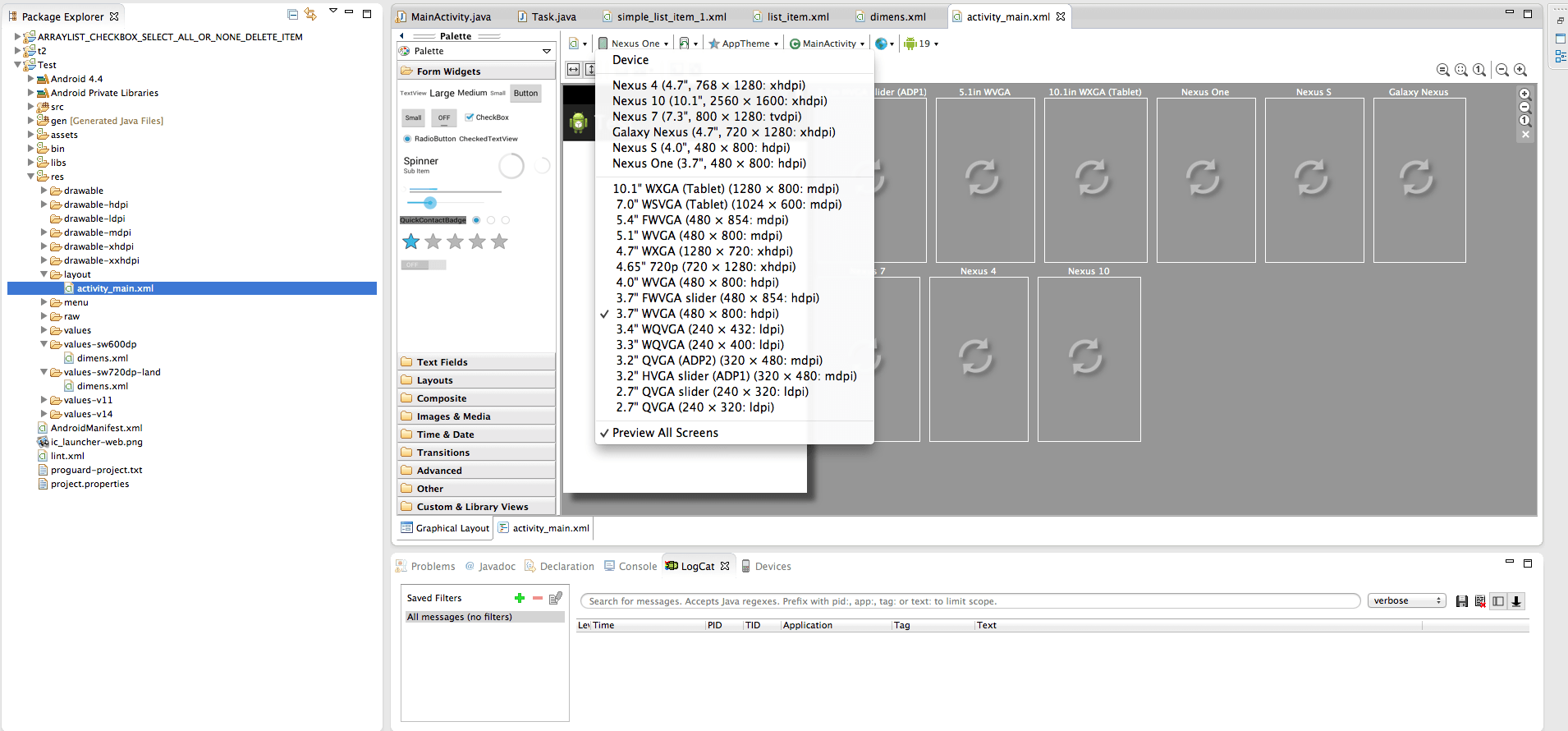Expand ARRAYLIST_CHECKBOX_SELECT_ALL_OR_NONE_DELETE_ITEM project
The image size is (1568, 731).
click(x=18, y=37)
